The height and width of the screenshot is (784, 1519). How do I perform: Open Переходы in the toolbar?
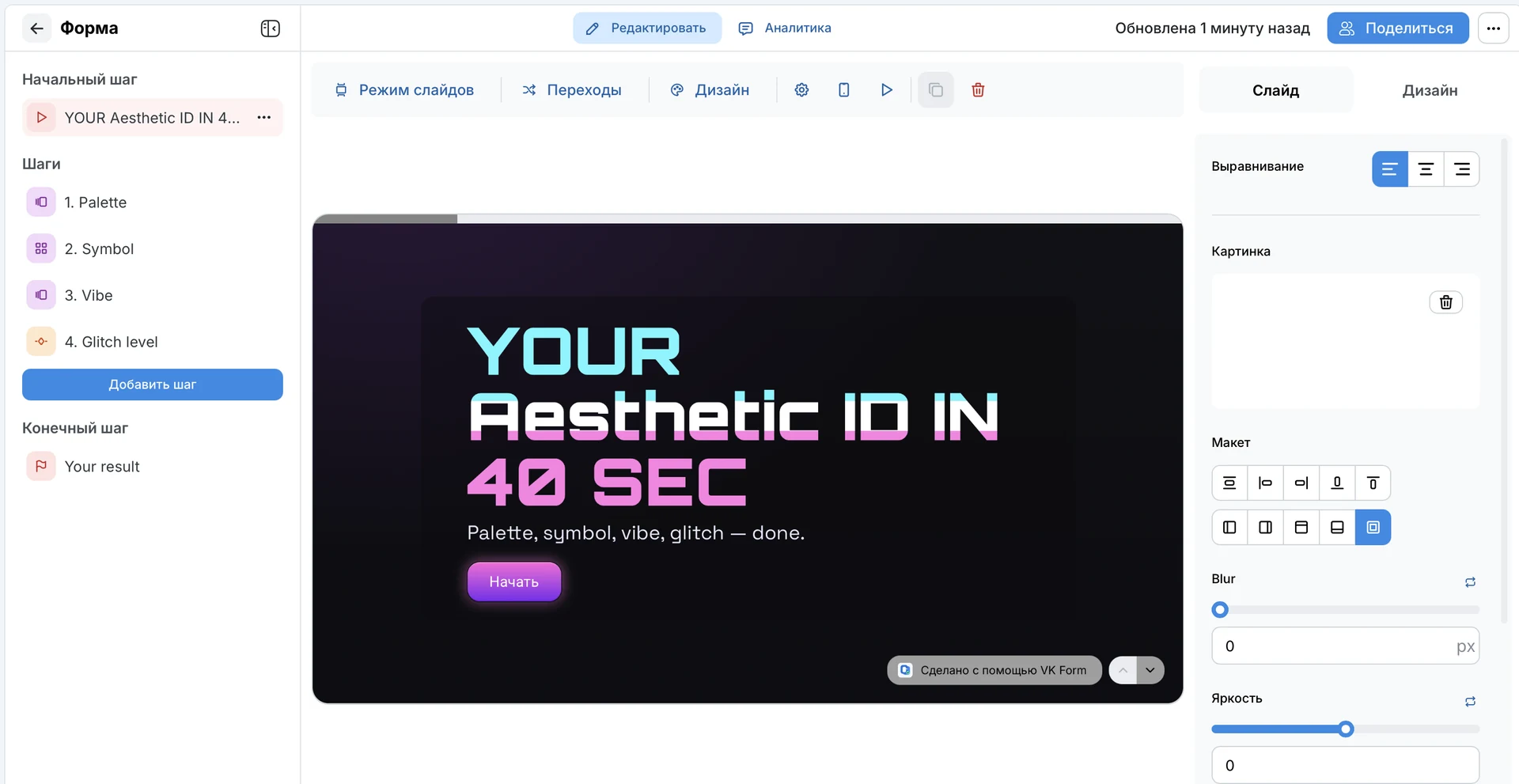pos(572,89)
